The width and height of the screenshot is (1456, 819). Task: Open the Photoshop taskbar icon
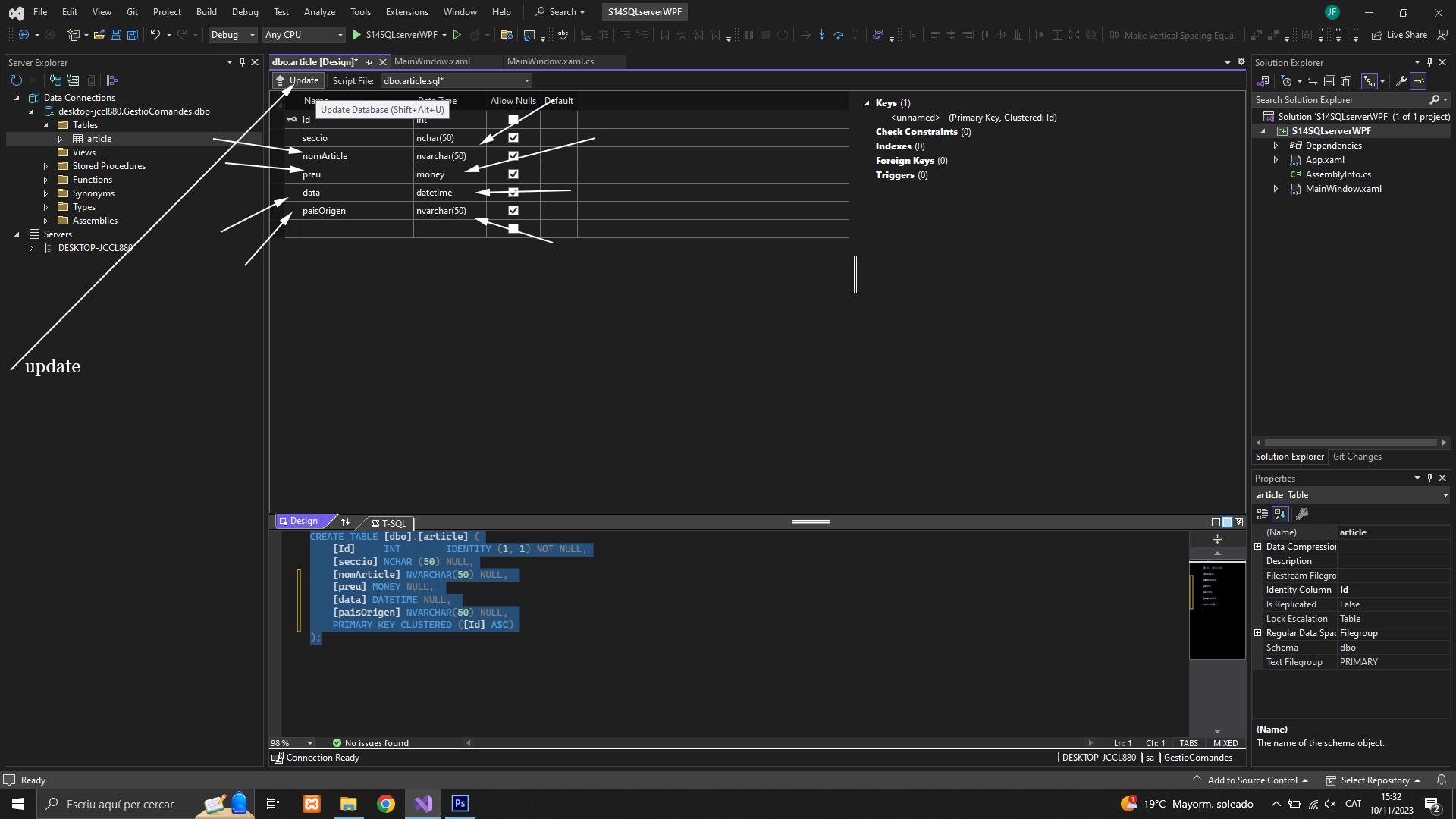click(x=460, y=804)
